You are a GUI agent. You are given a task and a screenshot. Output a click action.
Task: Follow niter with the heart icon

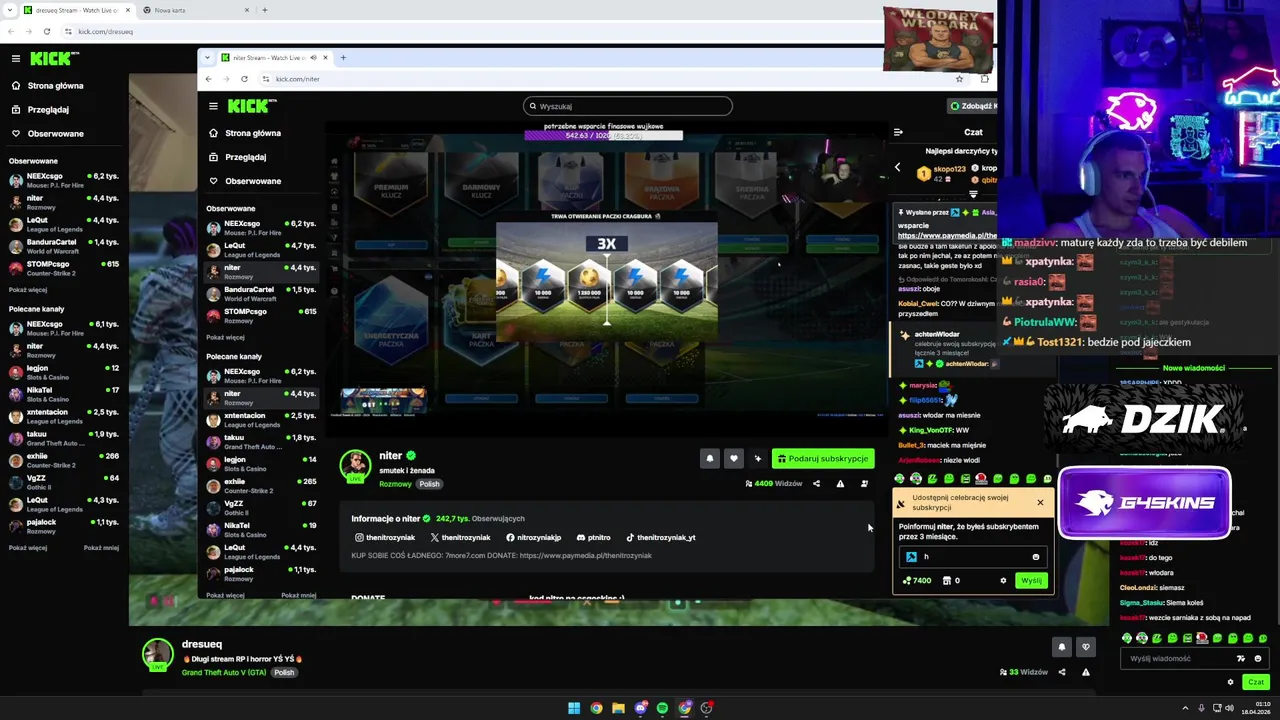[x=734, y=458]
